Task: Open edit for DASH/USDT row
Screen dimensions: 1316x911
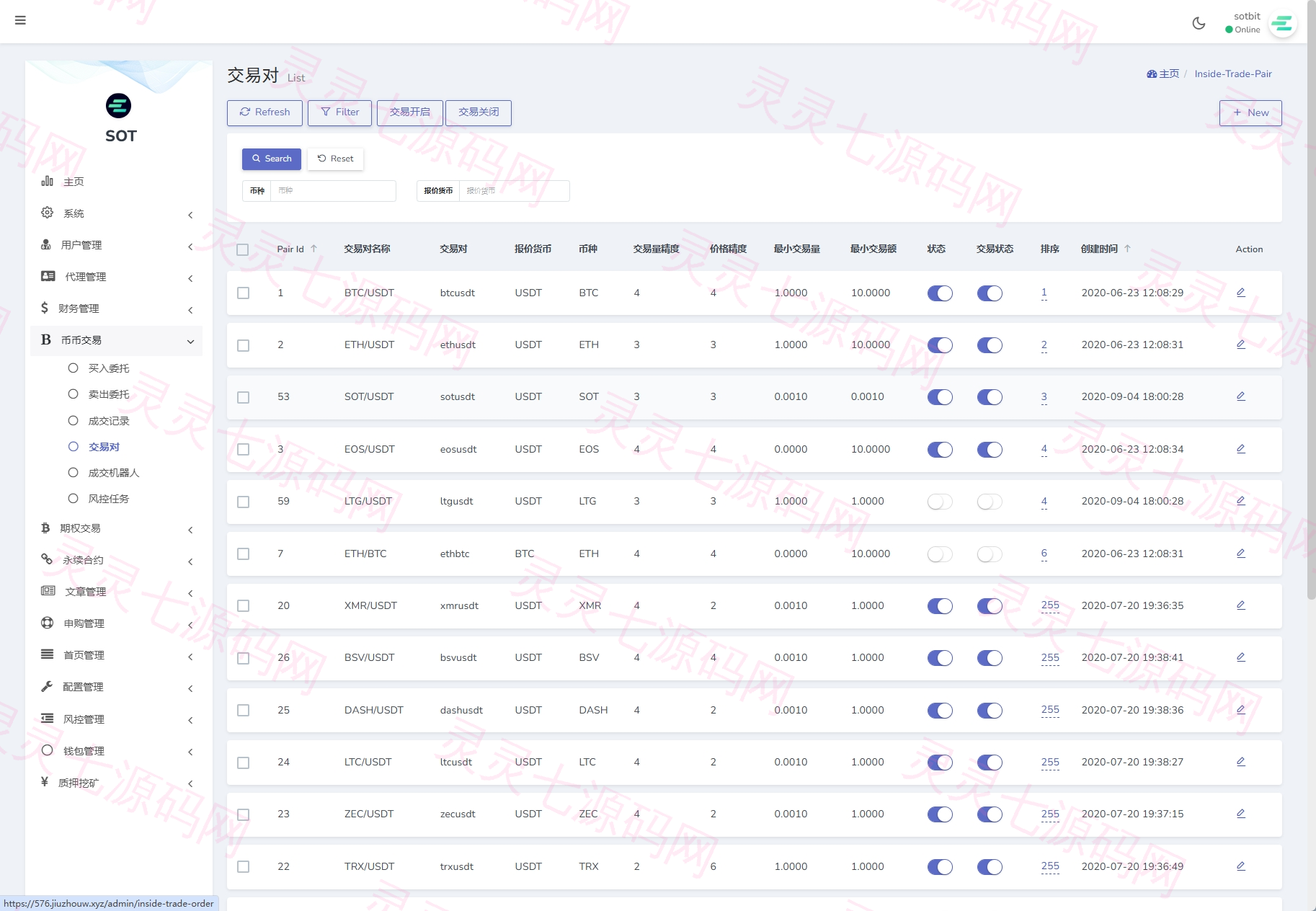Action: click(x=1241, y=710)
